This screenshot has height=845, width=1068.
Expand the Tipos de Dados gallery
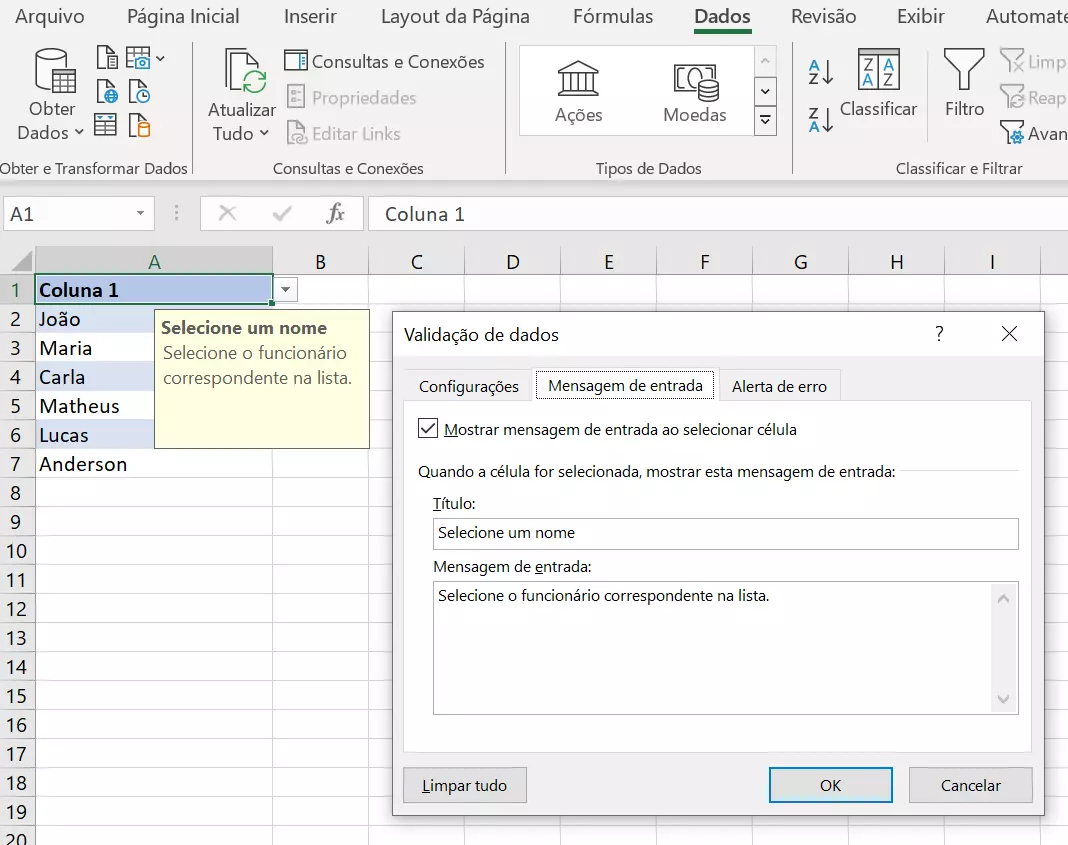coord(765,122)
